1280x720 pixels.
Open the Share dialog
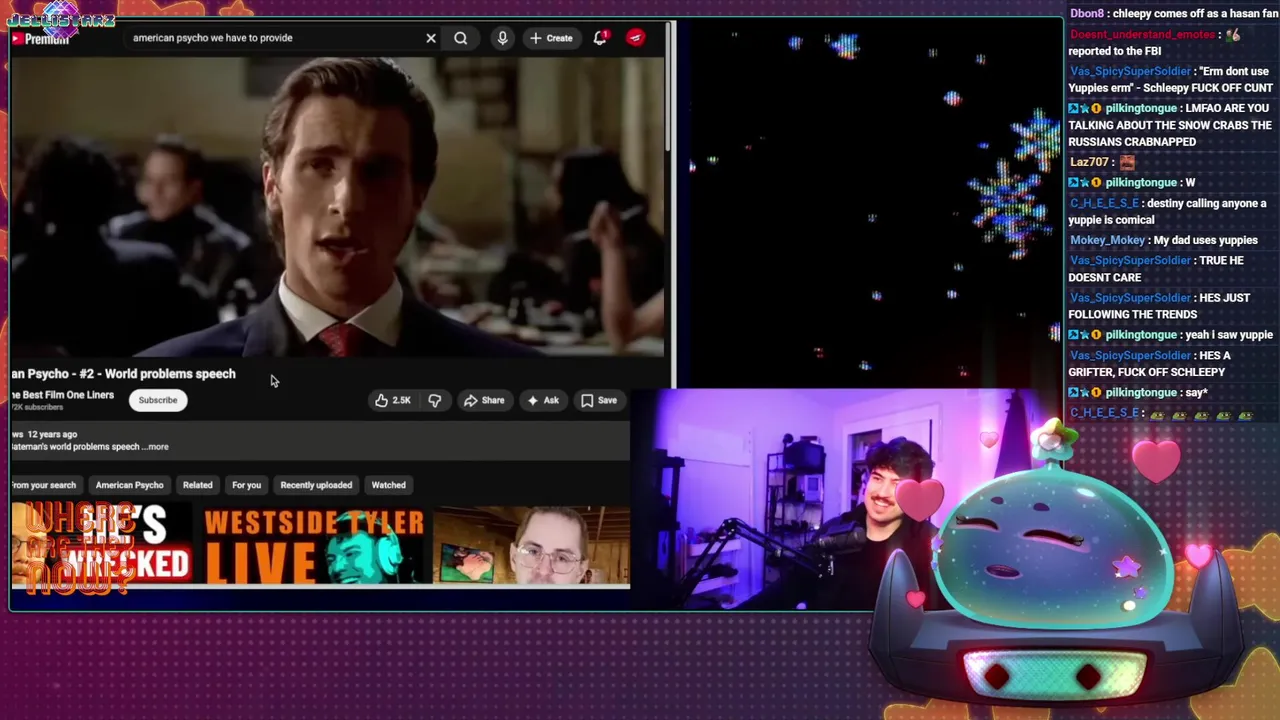point(484,400)
